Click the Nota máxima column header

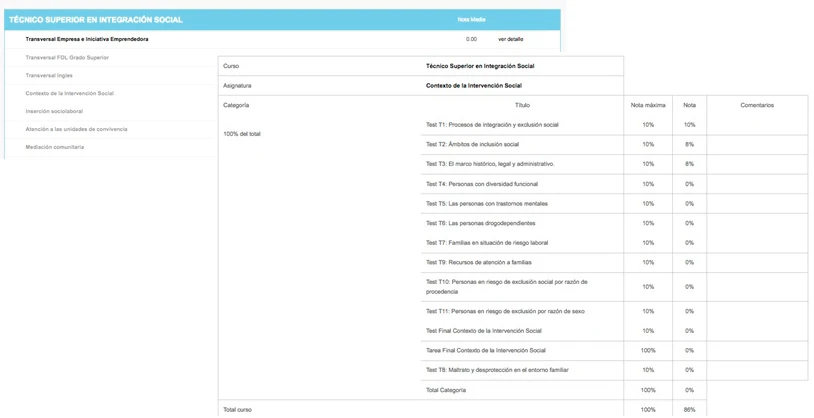(x=648, y=105)
